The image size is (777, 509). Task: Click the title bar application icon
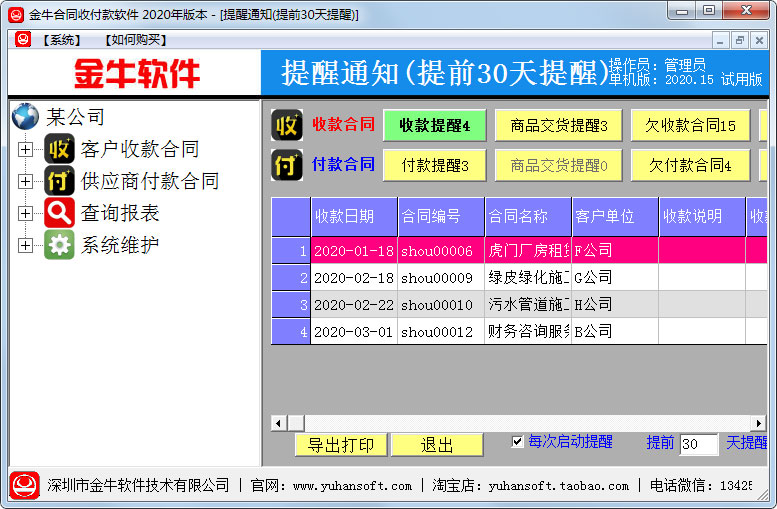coord(16,15)
